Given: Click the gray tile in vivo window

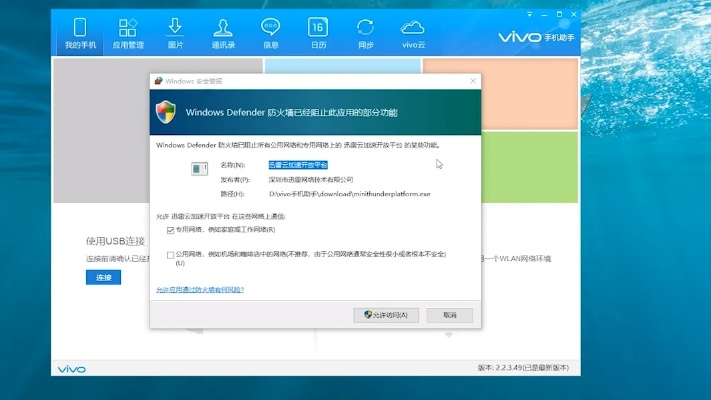Looking at the screenshot, I should click(x=102, y=131).
